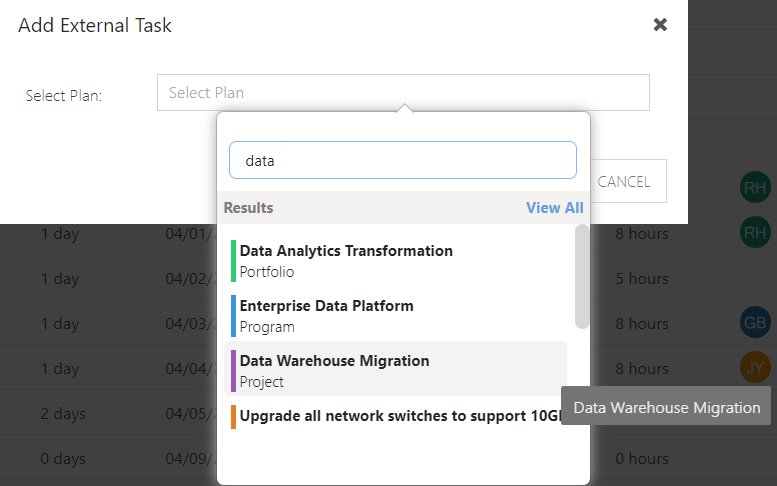The width and height of the screenshot is (777, 486).
Task: Close the Add External Task dialog
Action: 660,24
